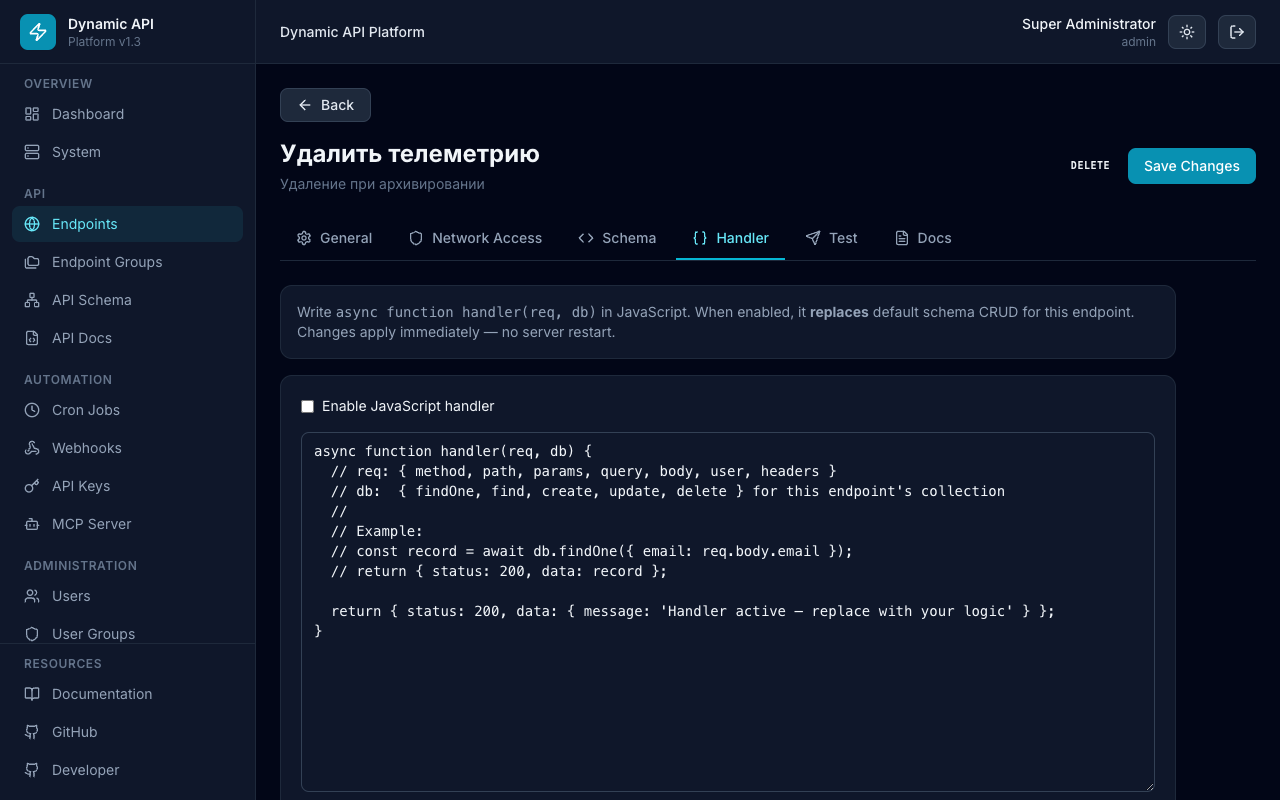Open the System sidebar link
The image size is (1280, 800).
pos(127,152)
